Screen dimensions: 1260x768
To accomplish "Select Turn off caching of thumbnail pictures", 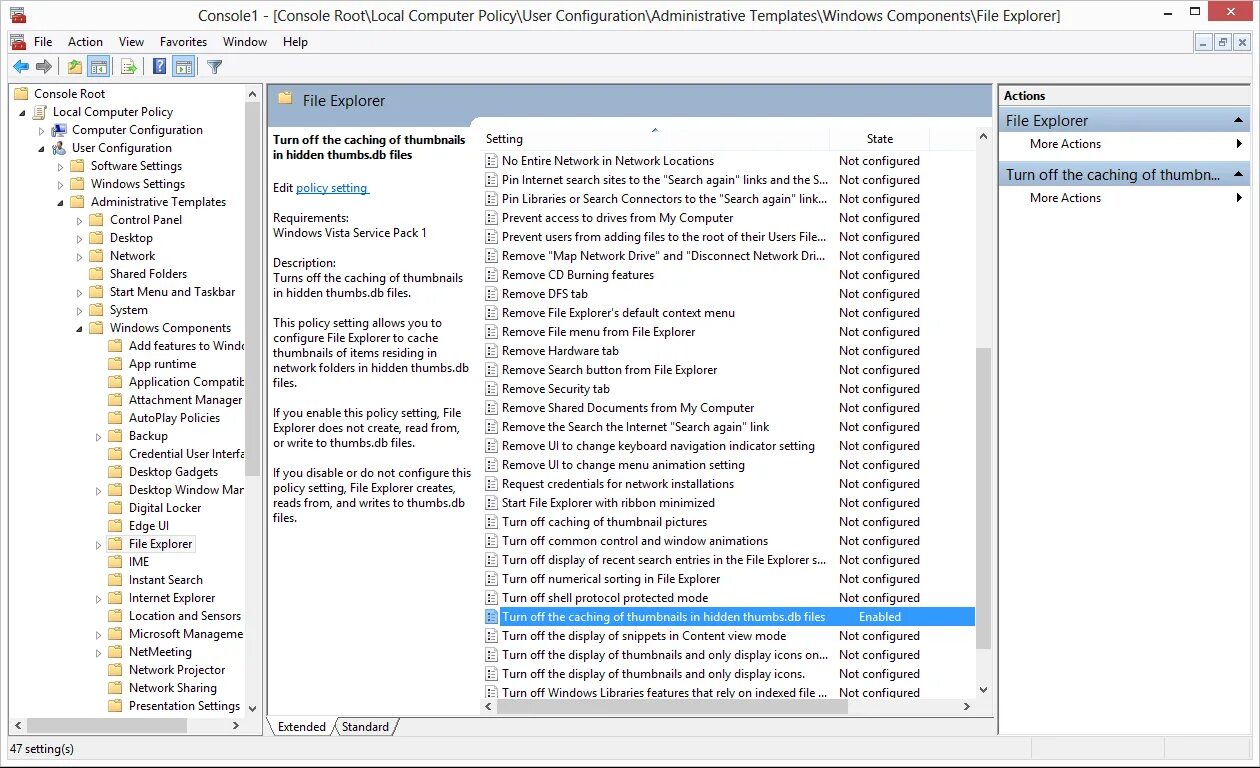I will (604, 522).
